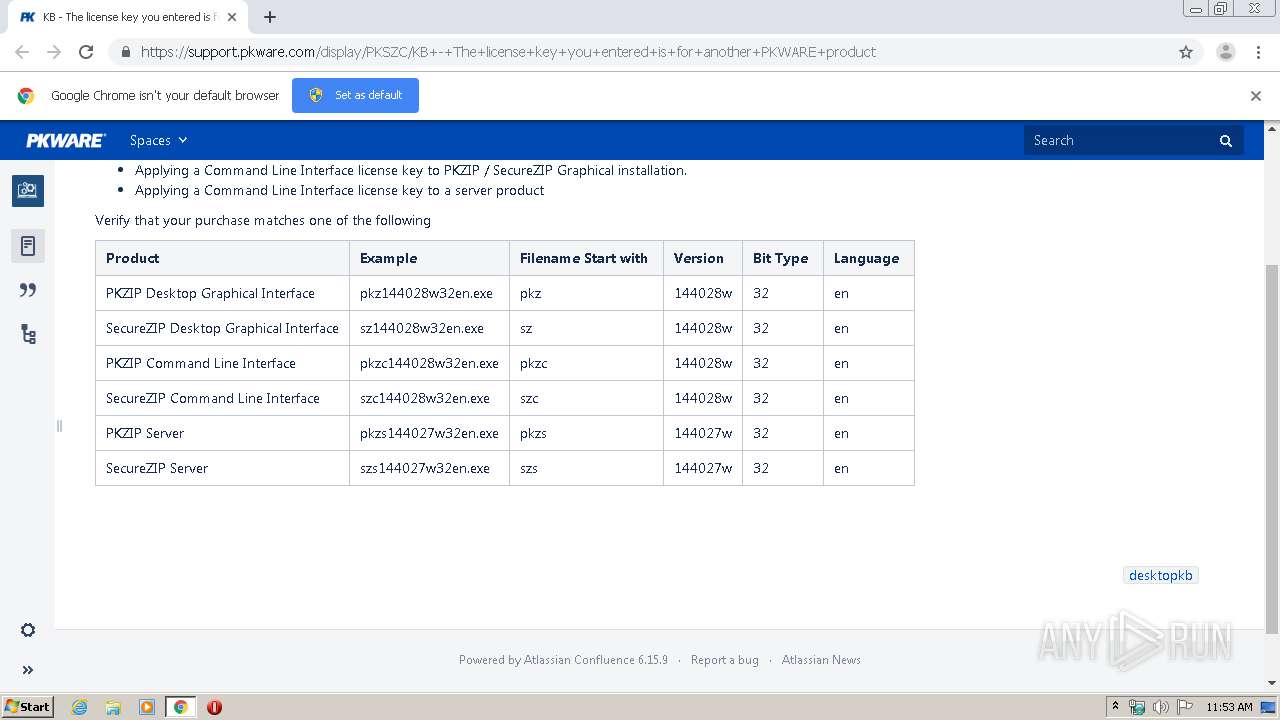Click cell PKZIP Command Line Interface

click(222, 363)
